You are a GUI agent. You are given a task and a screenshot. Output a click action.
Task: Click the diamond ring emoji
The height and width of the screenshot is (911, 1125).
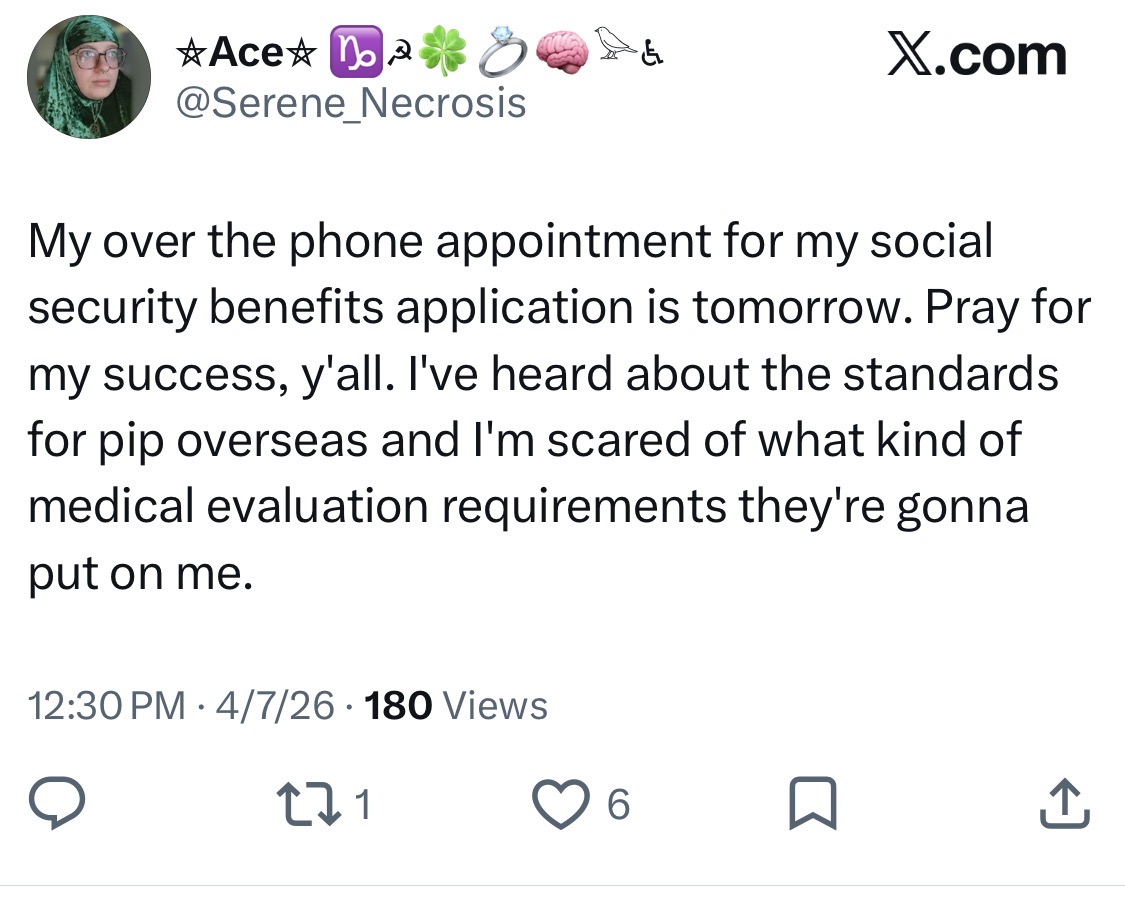[503, 52]
